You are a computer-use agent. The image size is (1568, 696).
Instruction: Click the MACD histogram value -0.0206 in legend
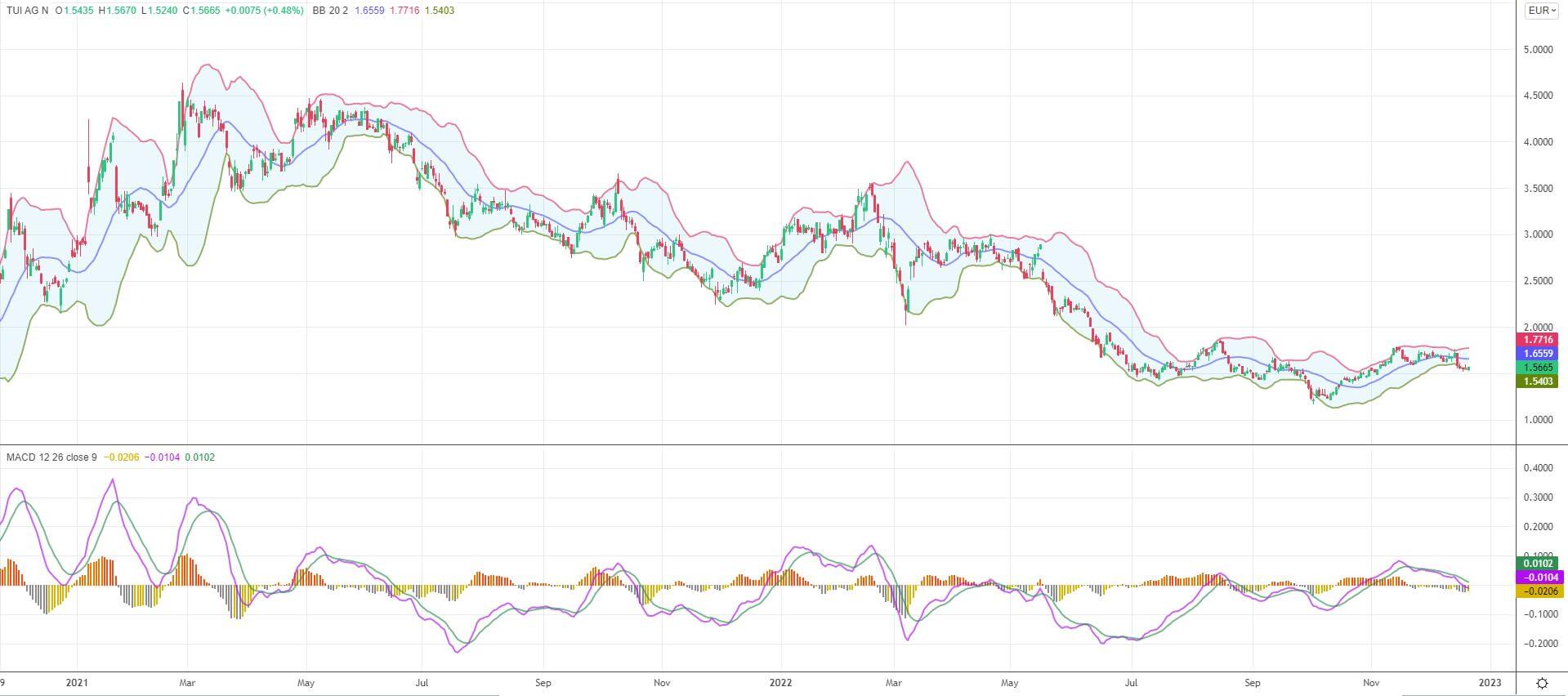pyautogui.click(x=123, y=457)
